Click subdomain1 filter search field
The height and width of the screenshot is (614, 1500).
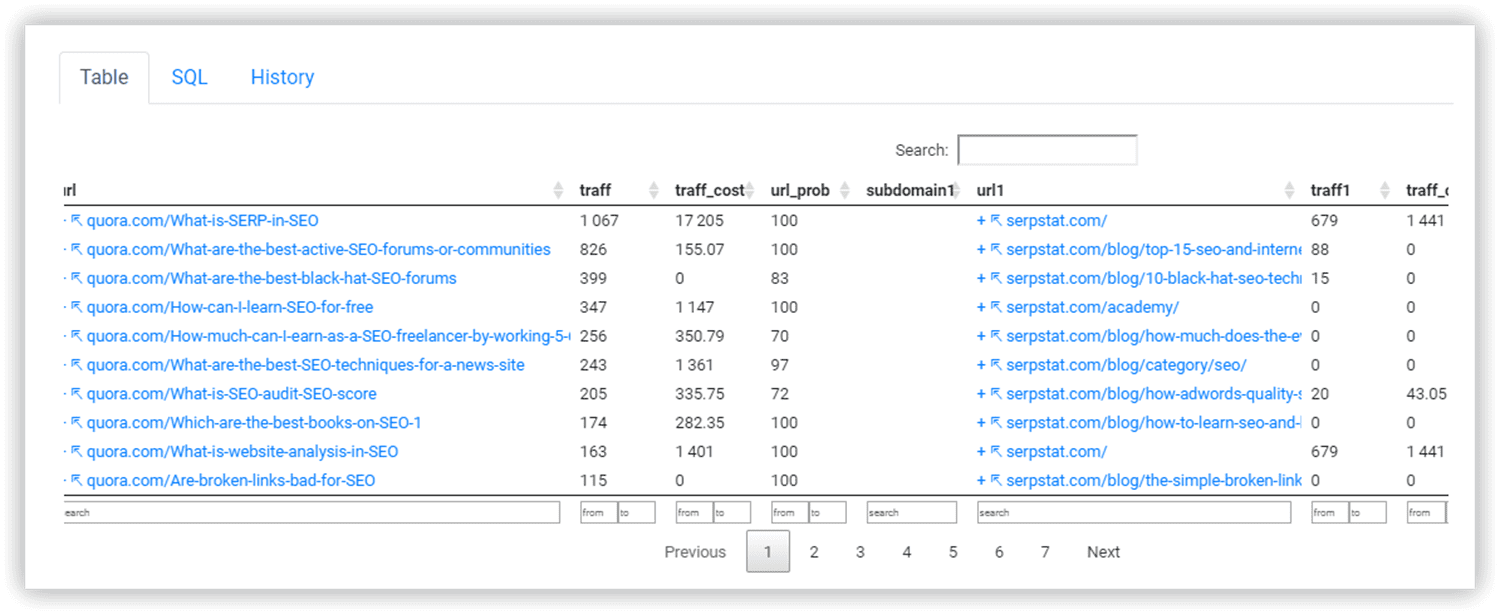[x=912, y=513]
